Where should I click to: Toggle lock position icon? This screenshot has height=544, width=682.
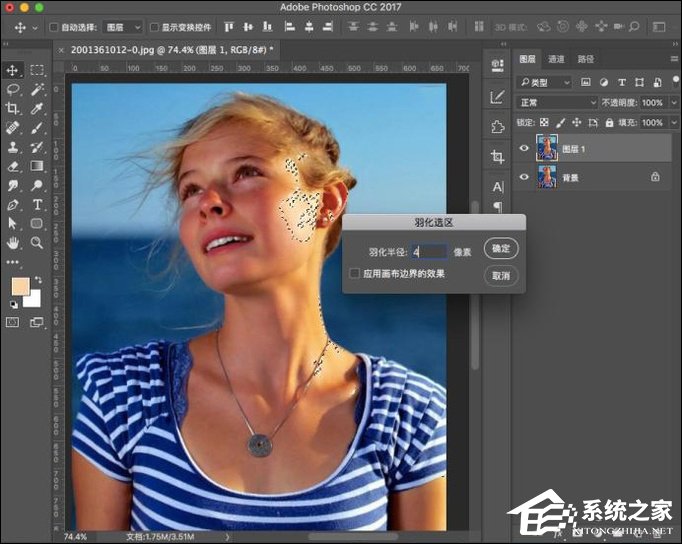(x=577, y=123)
